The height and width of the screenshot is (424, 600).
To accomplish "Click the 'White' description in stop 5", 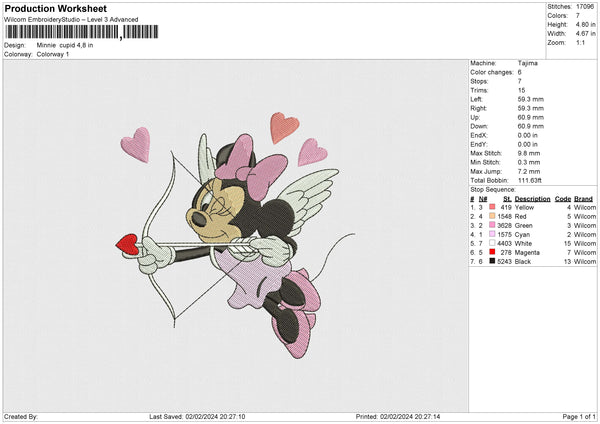I will click(523, 243).
